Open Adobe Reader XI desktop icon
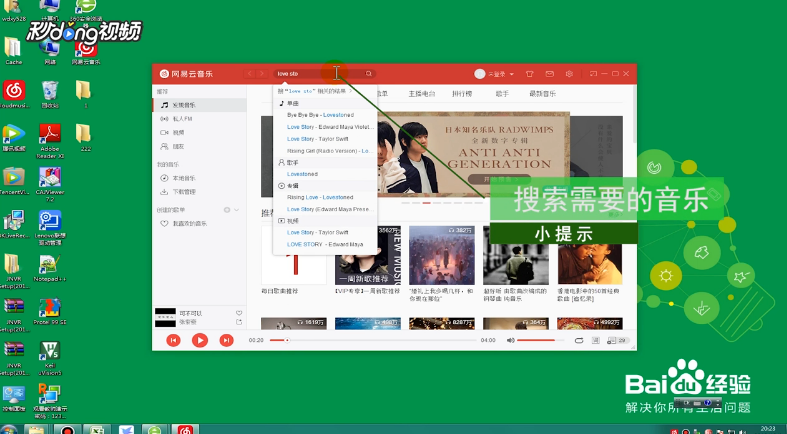Viewport: 787px width, 434px height. pos(50,141)
